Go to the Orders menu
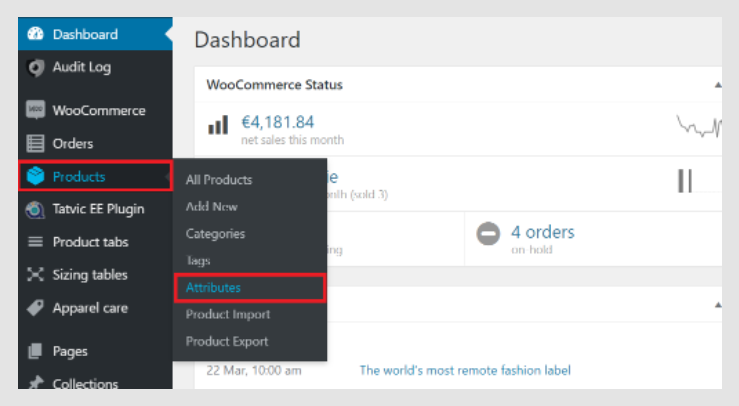739x406 pixels. tap(95, 143)
